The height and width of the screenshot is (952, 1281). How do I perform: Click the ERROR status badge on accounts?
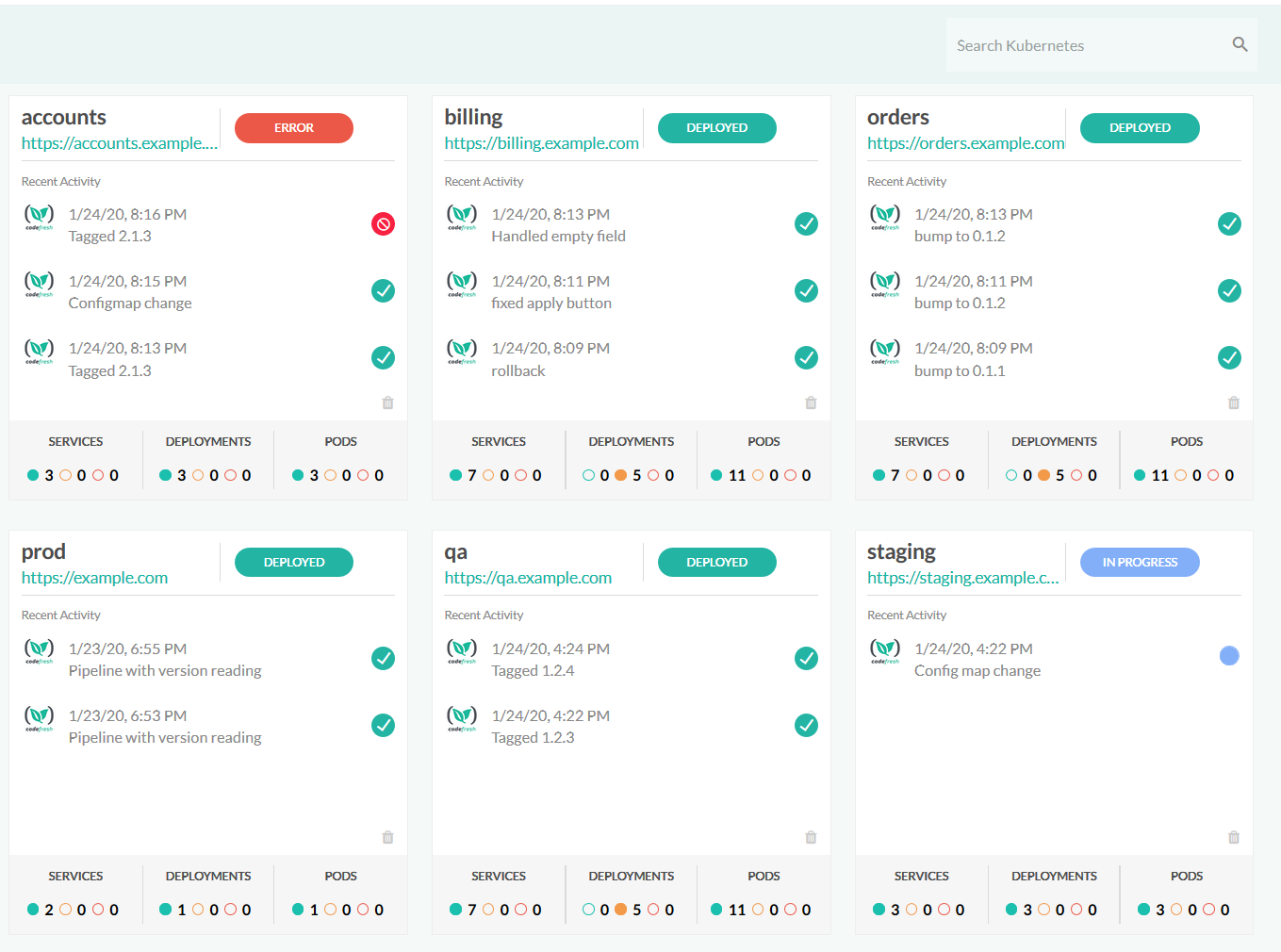[x=294, y=128]
